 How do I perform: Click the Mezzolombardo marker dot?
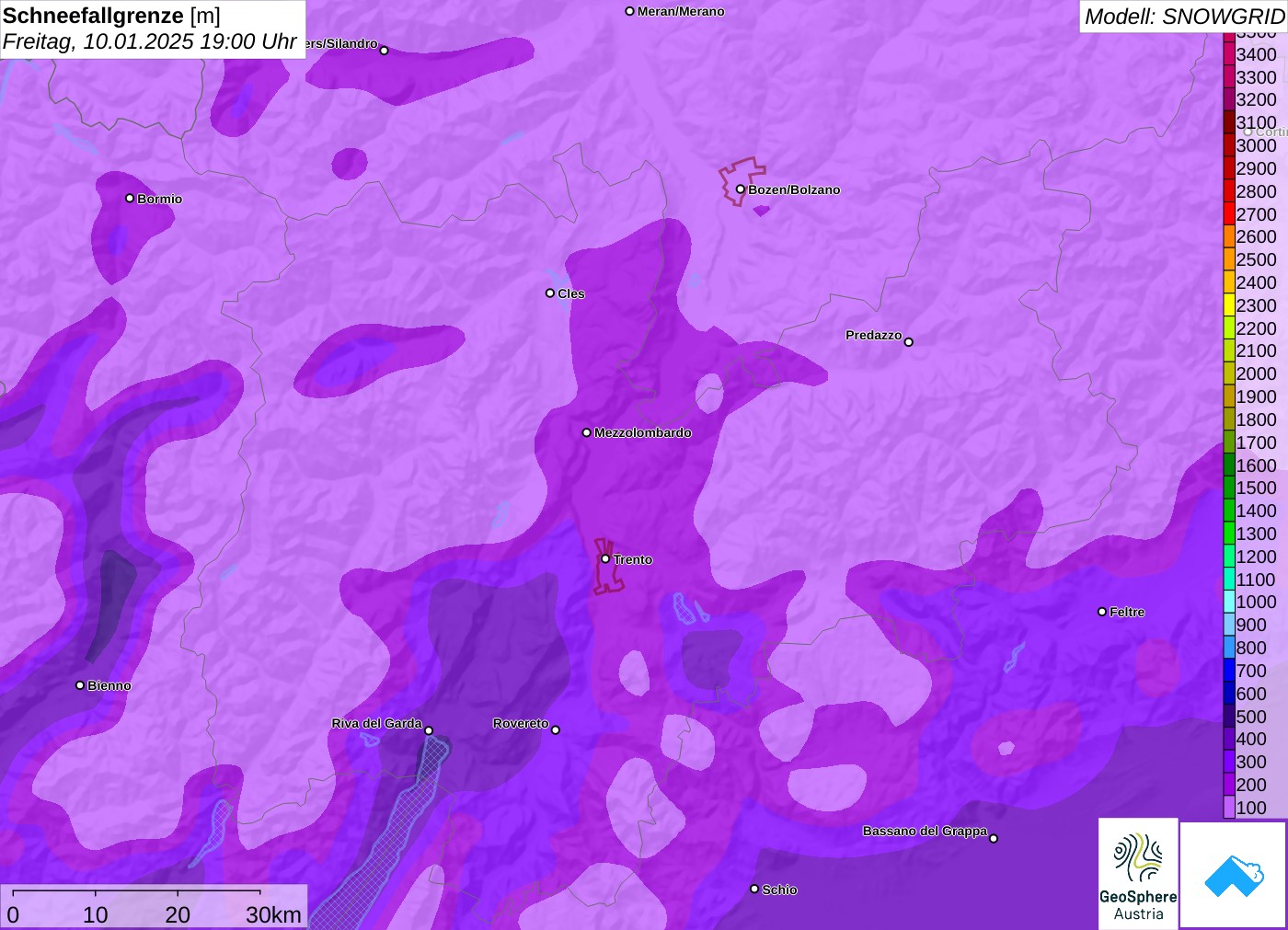tap(587, 432)
